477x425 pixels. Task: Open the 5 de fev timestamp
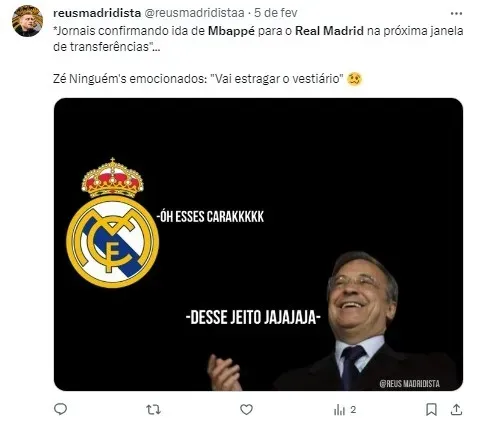click(276, 13)
